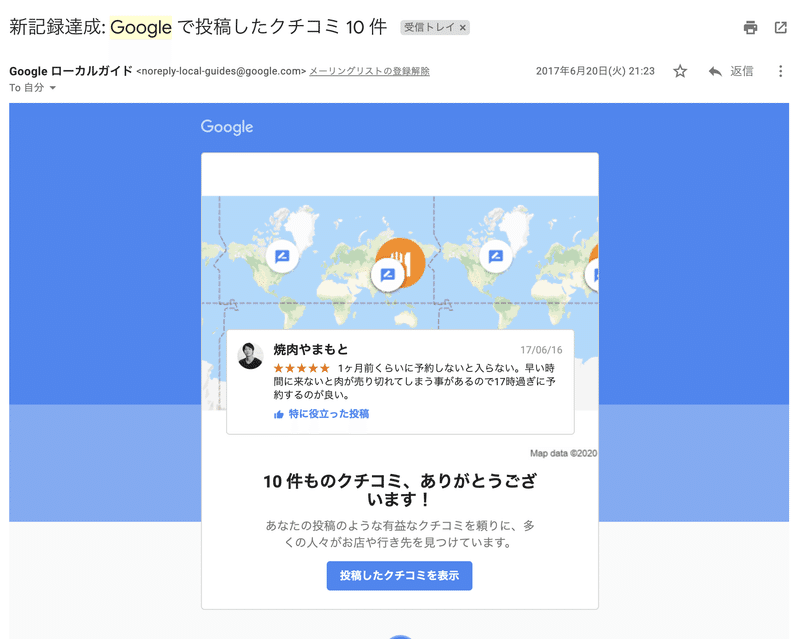Print this email with printer icon
This screenshot has width=800, height=639.
click(750, 28)
